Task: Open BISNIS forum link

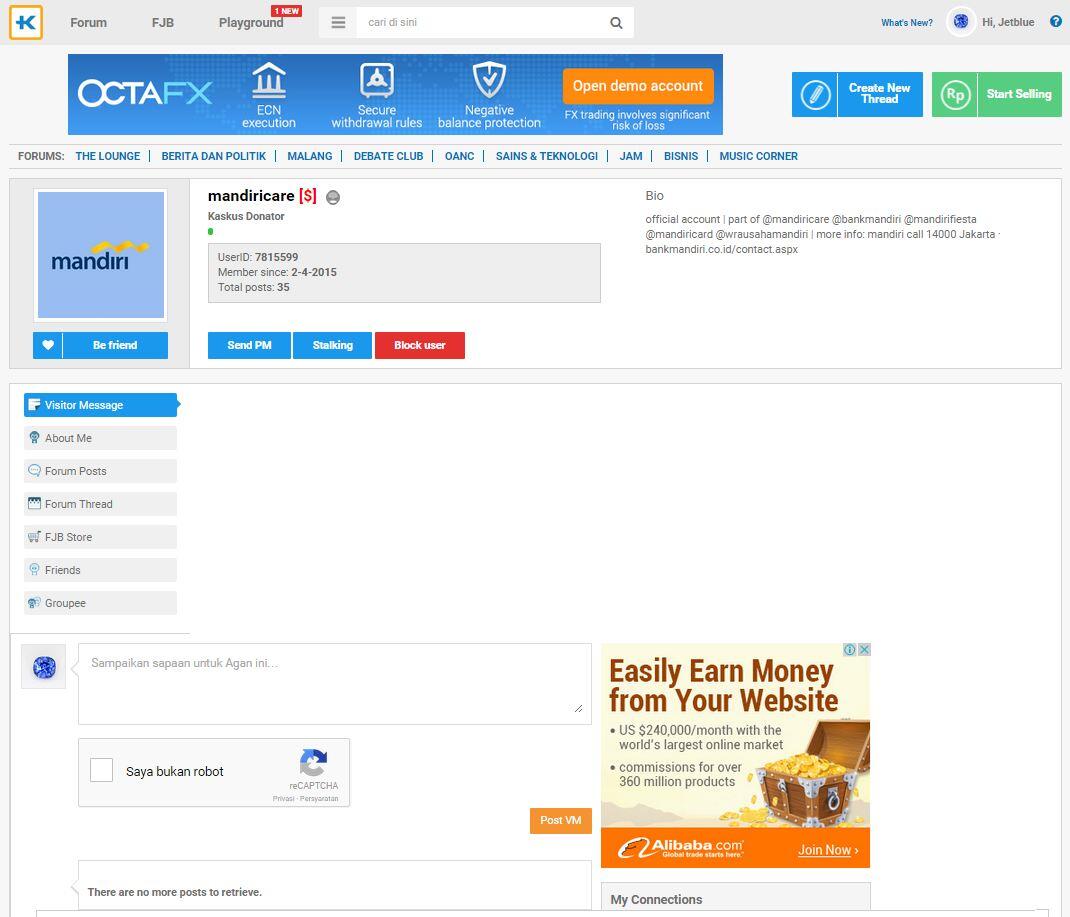Action: click(x=681, y=156)
